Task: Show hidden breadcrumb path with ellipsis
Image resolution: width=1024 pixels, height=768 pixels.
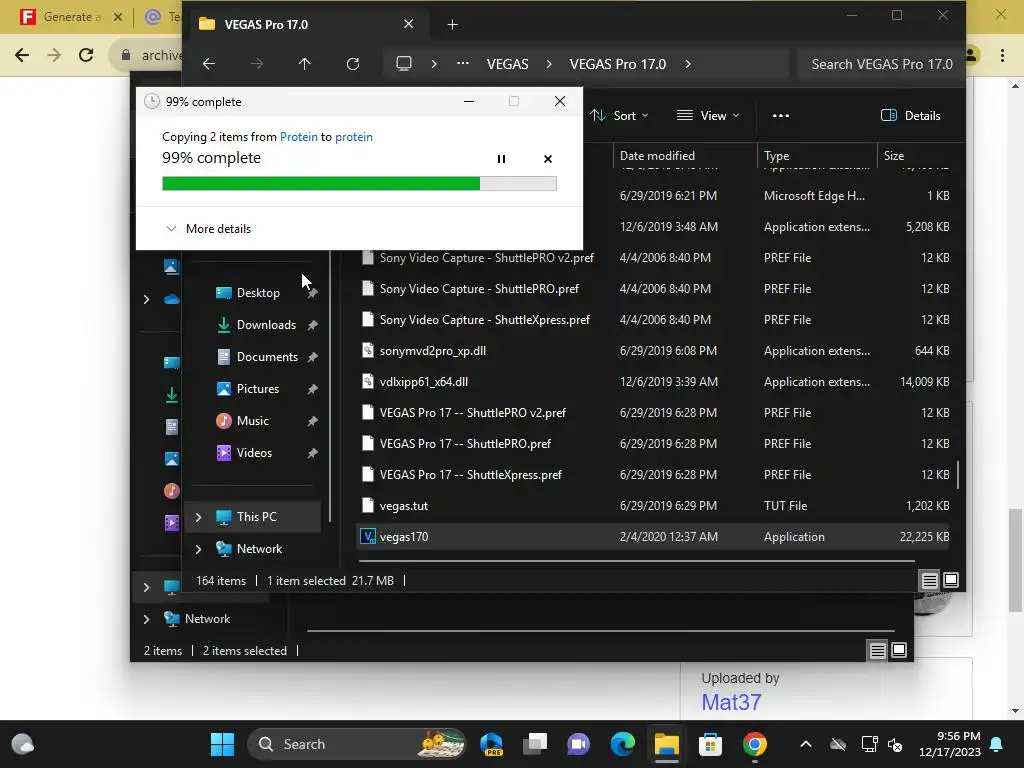Action: pos(462,64)
